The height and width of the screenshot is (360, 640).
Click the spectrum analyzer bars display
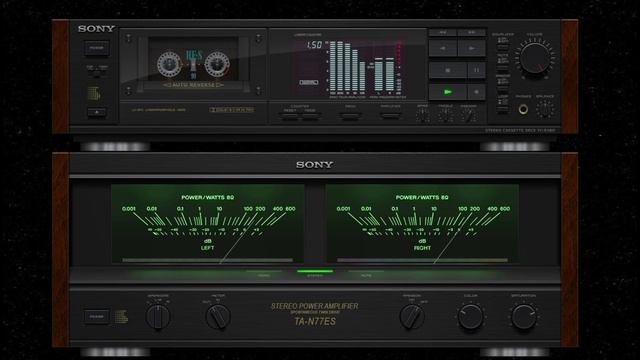coord(347,67)
